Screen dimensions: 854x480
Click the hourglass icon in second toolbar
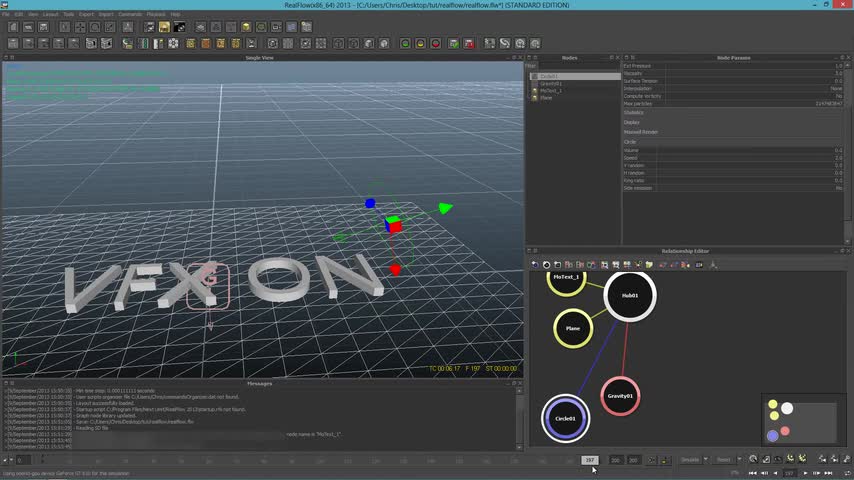coord(251,44)
